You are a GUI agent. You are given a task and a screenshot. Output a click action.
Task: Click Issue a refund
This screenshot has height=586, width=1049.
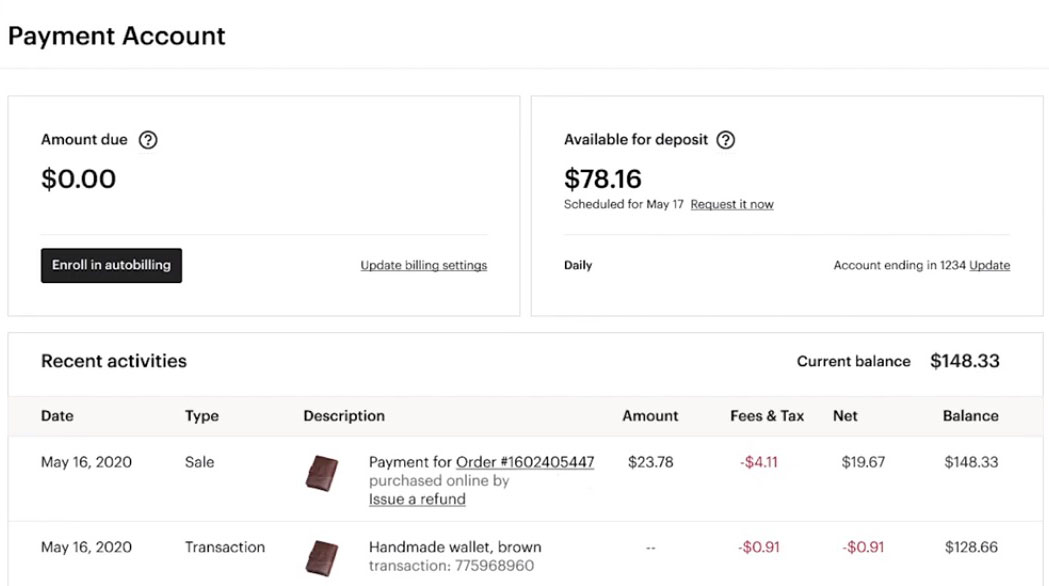tap(417, 499)
